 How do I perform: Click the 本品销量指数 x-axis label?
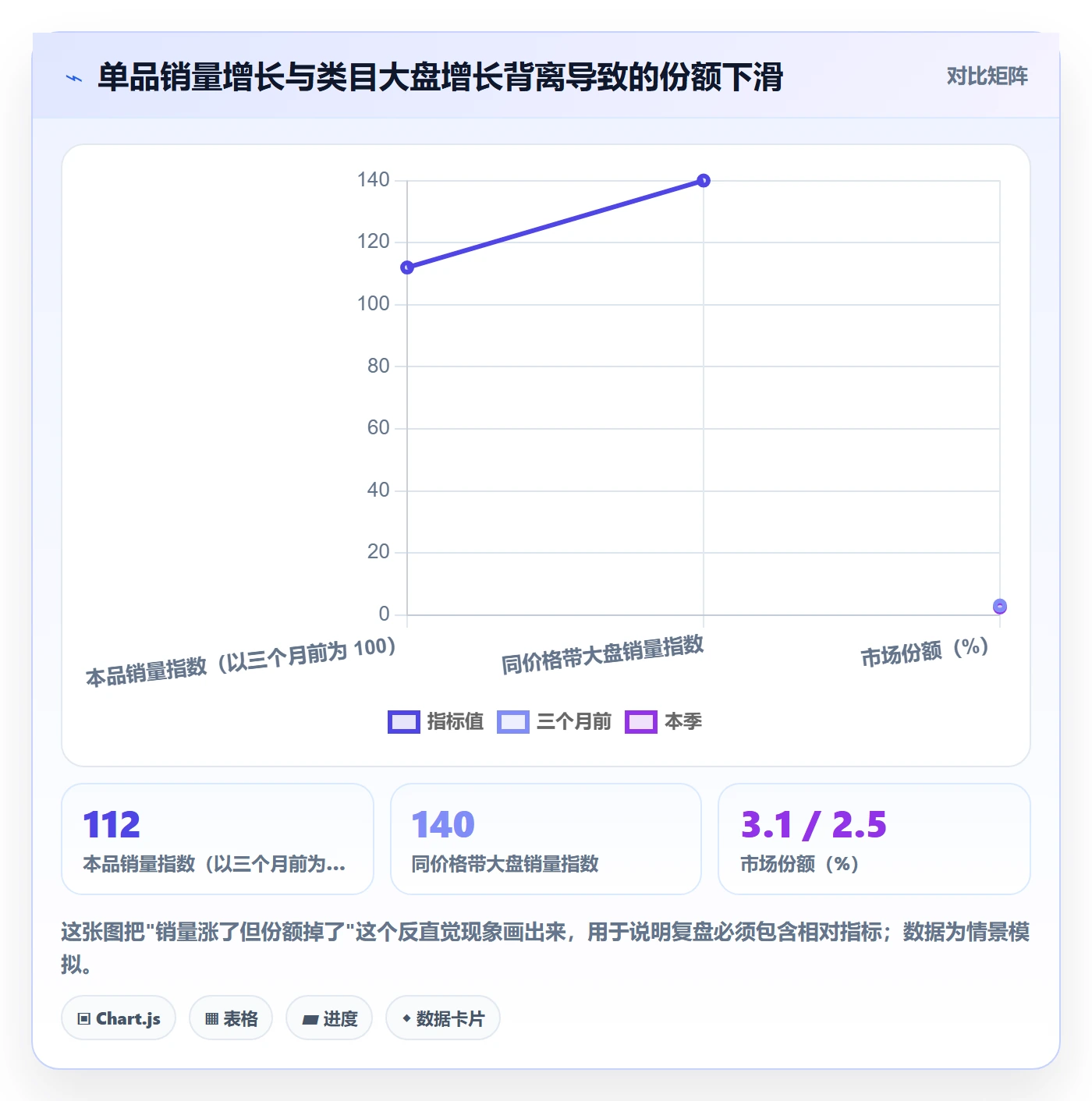[x=241, y=661]
